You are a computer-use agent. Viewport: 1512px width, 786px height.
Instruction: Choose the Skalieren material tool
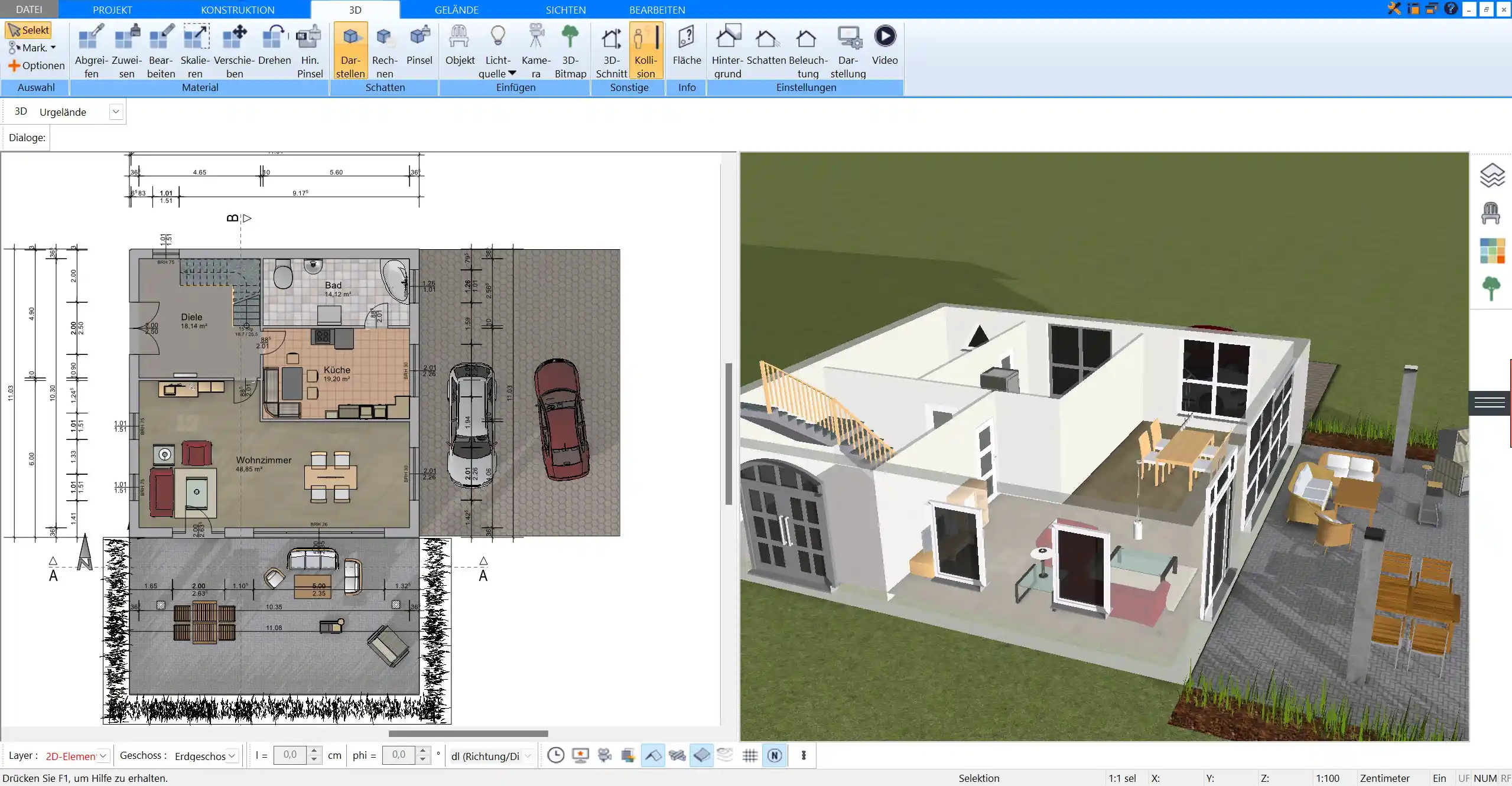click(x=195, y=51)
